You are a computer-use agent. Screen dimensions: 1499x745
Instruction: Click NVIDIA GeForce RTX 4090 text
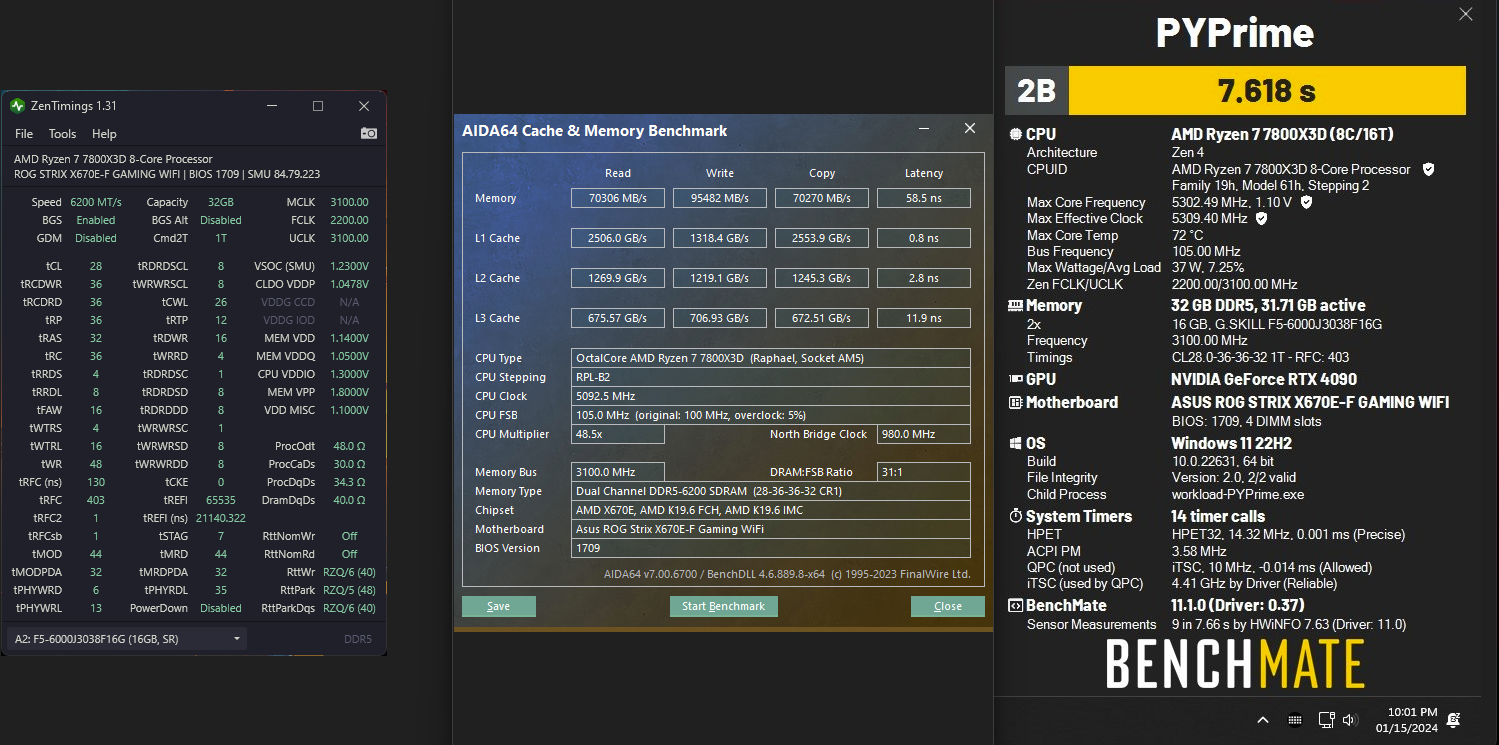pyautogui.click(x=1264, y=379)
